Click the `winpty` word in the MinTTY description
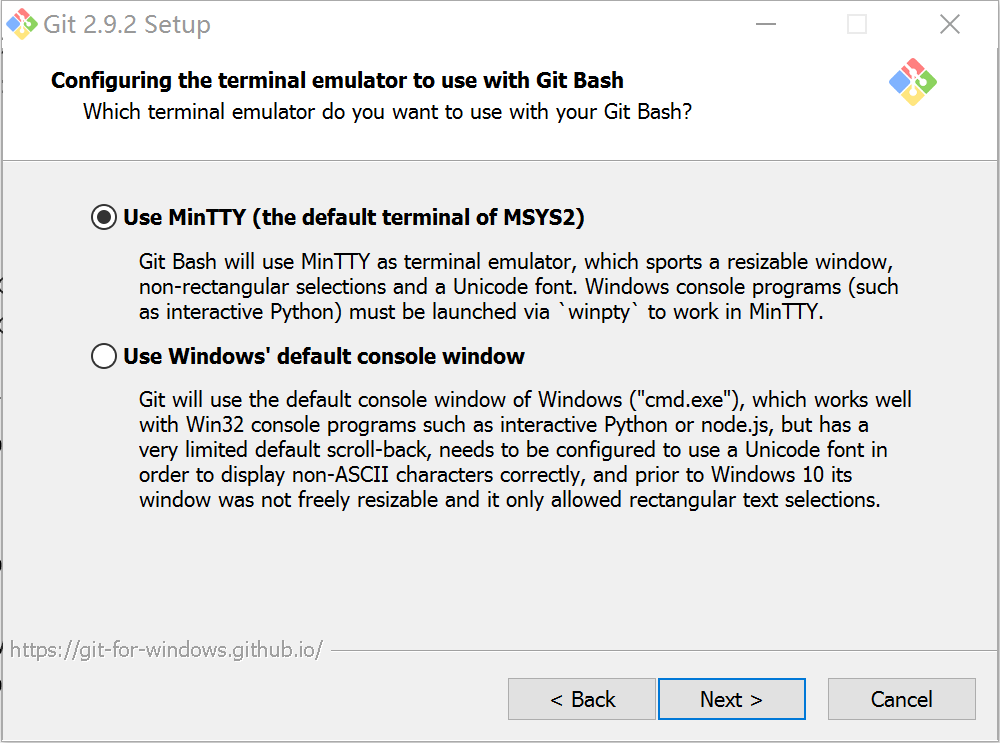1000x743 pixels. point(598,312)
